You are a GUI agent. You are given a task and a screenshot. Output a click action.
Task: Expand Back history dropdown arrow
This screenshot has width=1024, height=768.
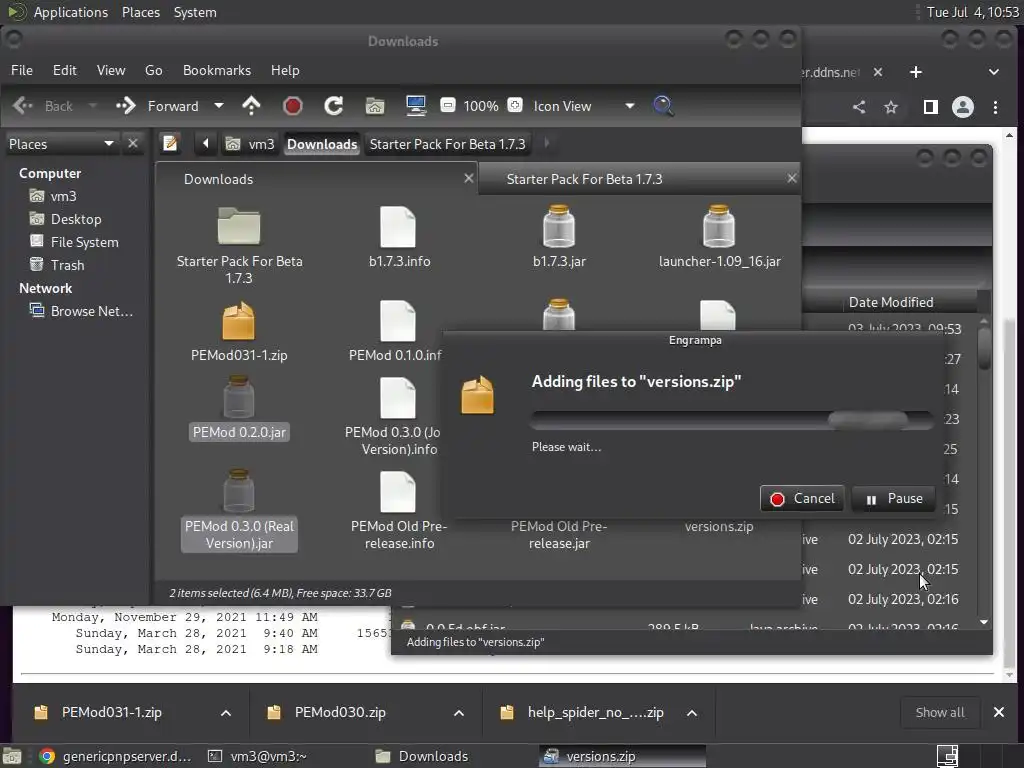93,106
